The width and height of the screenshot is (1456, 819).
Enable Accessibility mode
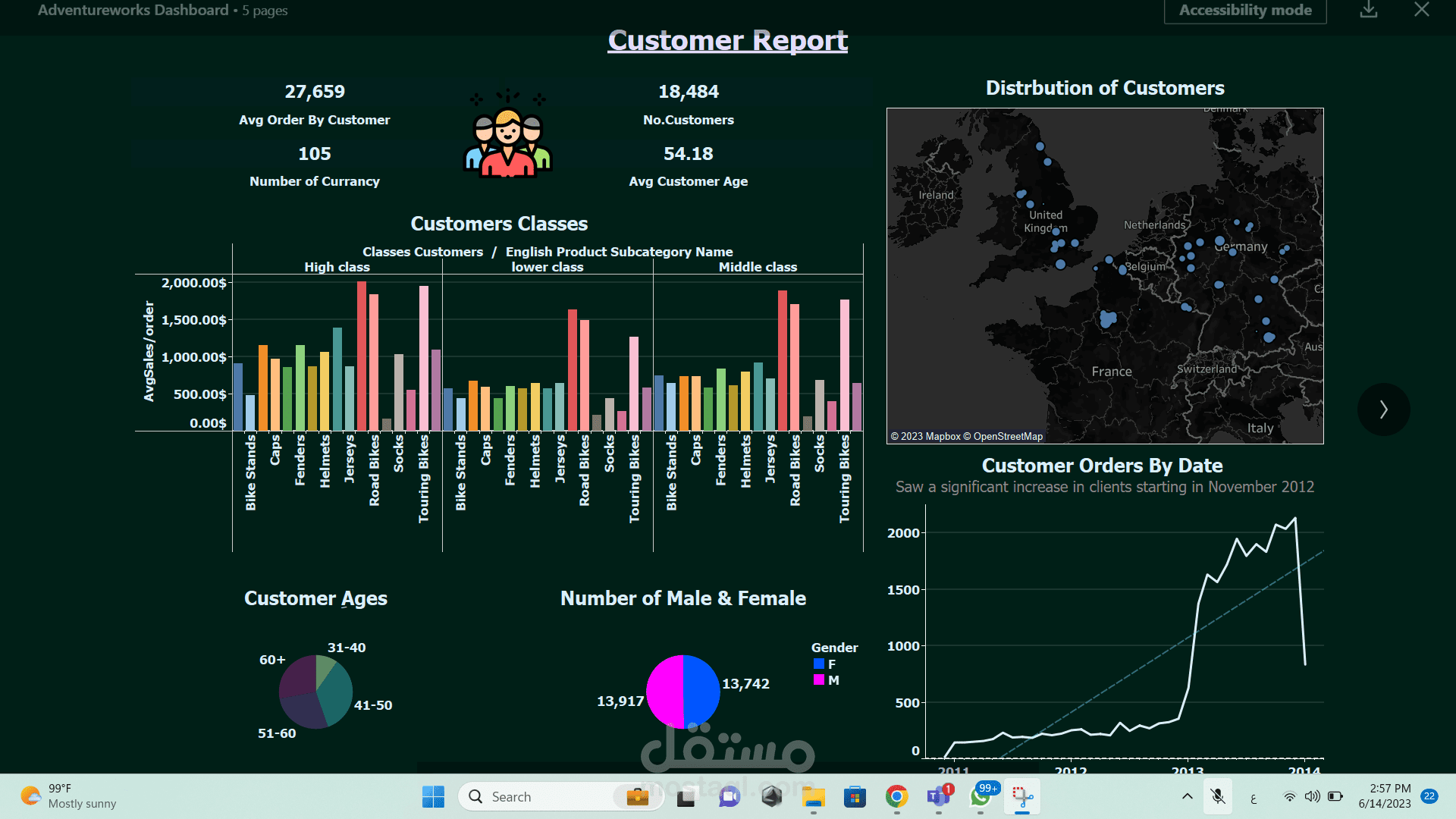click(x=1244, y=11)
